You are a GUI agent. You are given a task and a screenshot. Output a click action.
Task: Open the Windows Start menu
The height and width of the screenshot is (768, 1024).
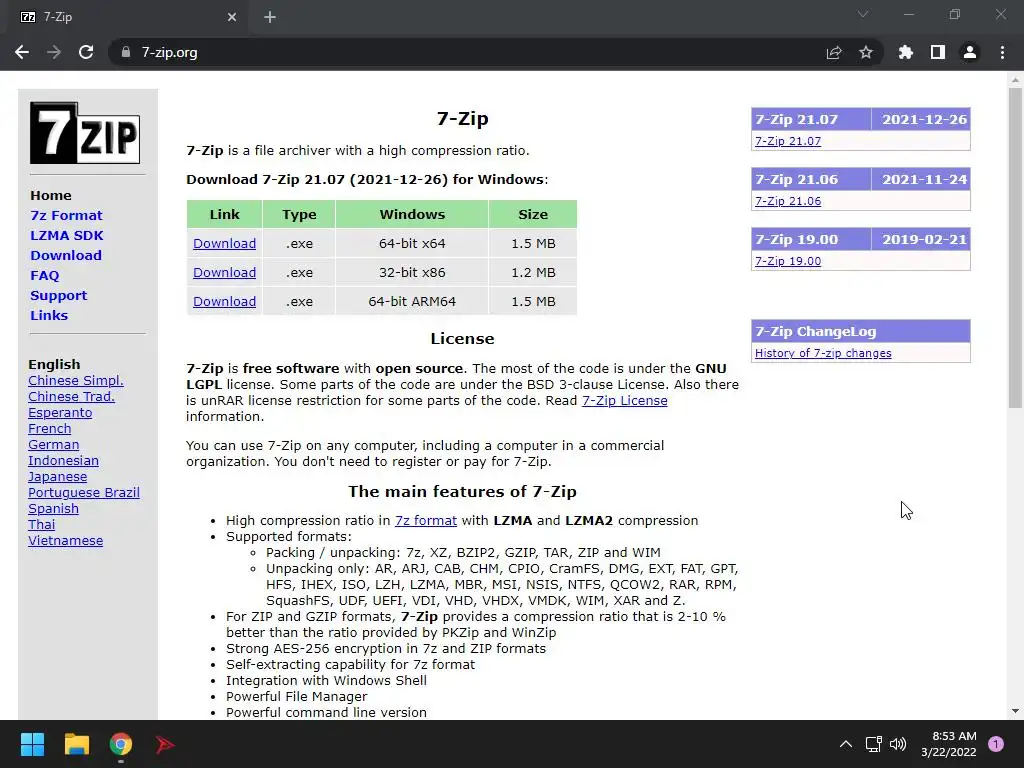[32, 744]
